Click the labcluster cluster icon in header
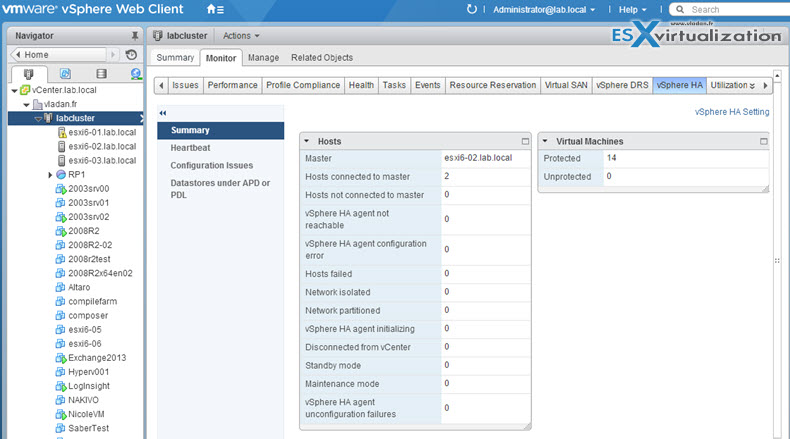Screen dimensions: 790x439 coord(158,36)
